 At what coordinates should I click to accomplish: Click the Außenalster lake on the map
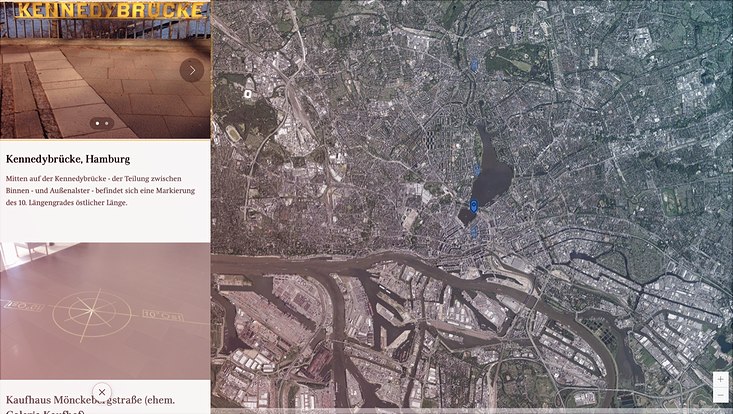click(x=491, y=173)
